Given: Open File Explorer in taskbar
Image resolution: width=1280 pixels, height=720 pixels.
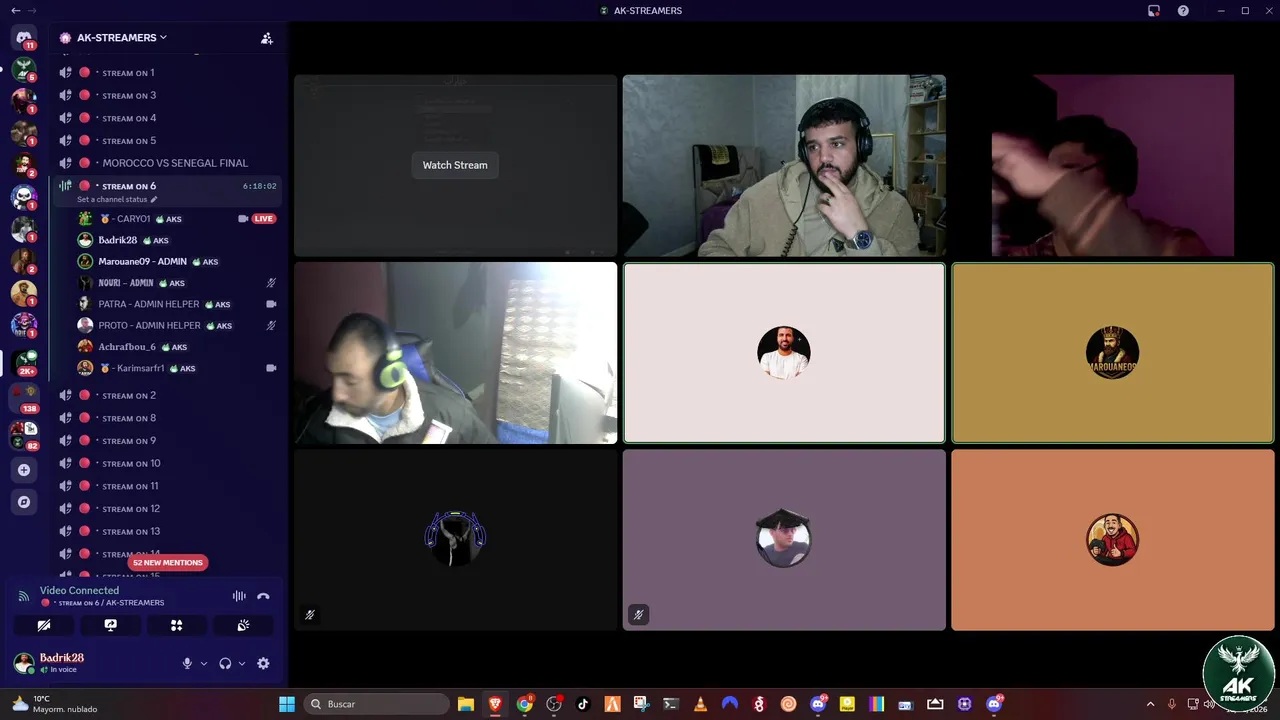Looking at the screenshot, I should pyautogui.click(x=465, y=704).
